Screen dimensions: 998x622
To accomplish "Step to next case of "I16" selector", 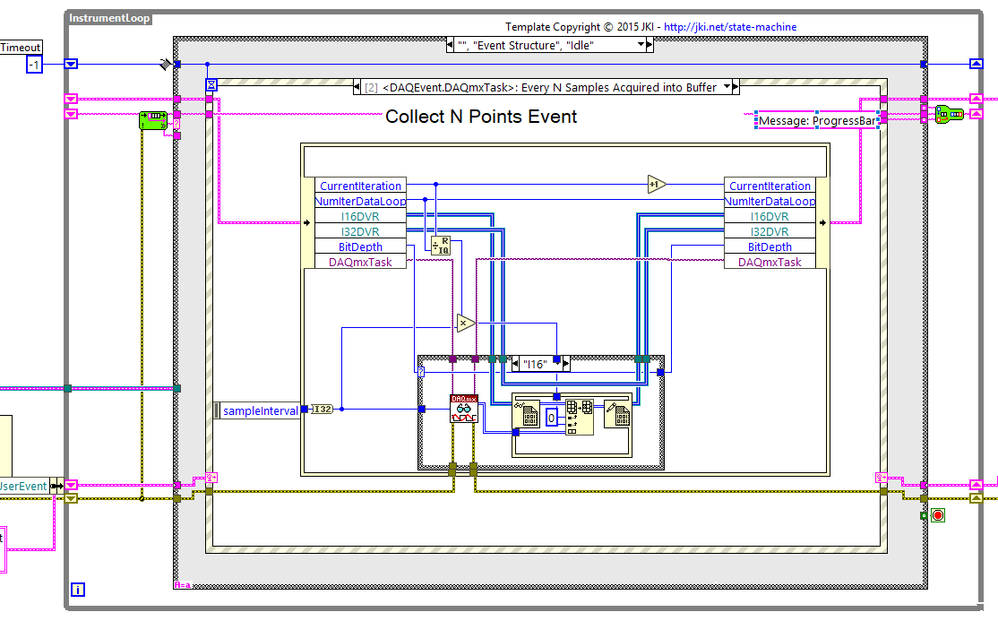I will click(x=566, y=364).
